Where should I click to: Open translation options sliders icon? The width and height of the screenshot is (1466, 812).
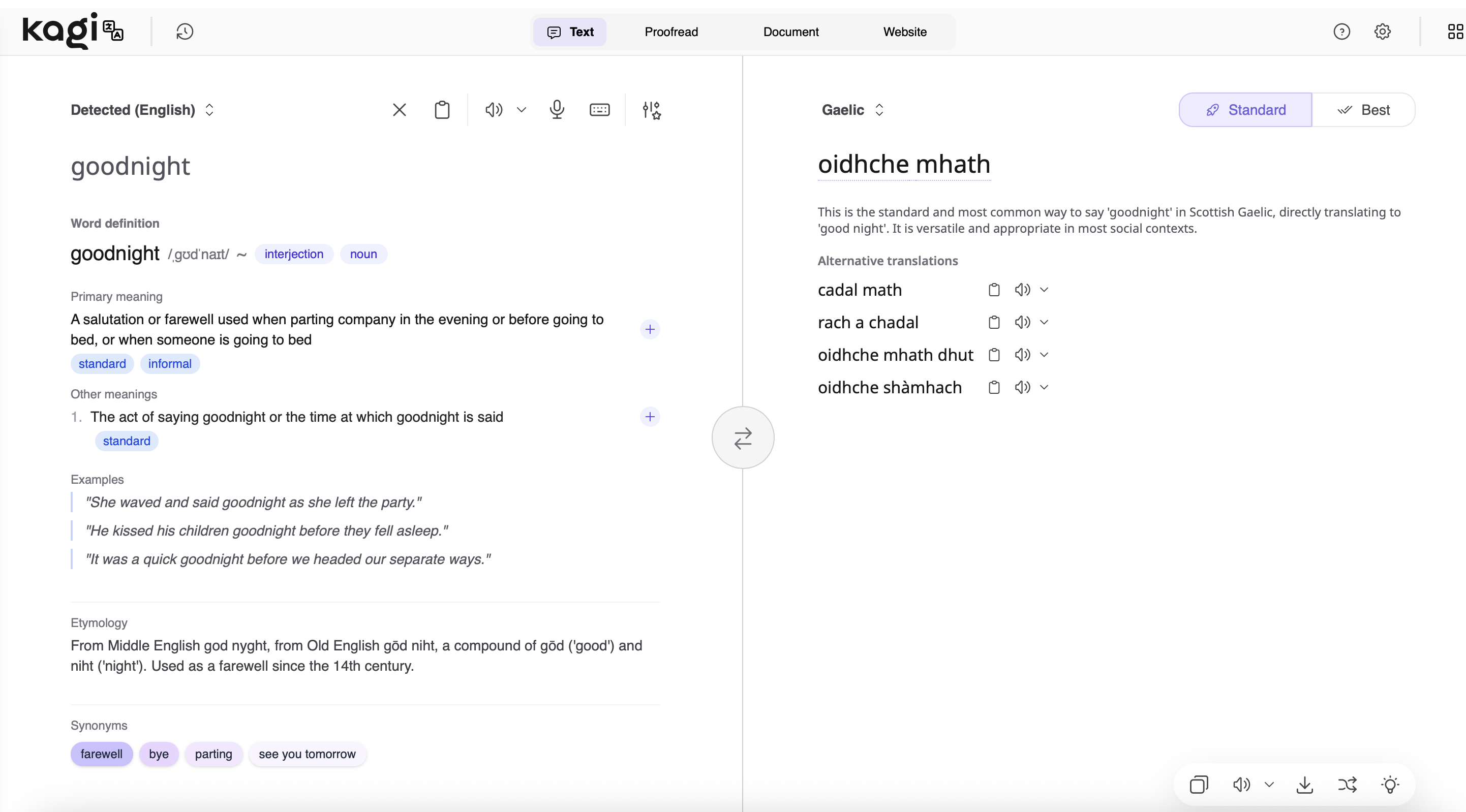[x=651, y=110]
